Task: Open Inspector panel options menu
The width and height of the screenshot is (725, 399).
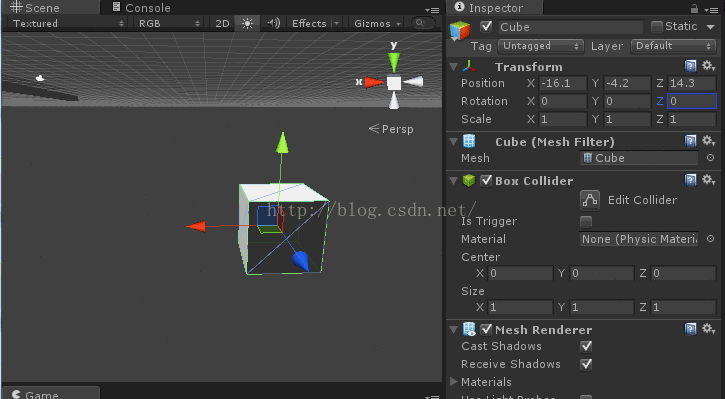Action: pyautogui.click(x=711, y=9)
